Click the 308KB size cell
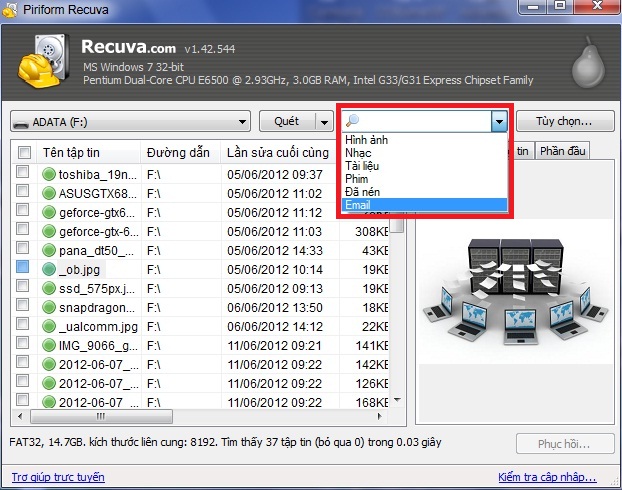622x490 pixels. pos(372,232)
